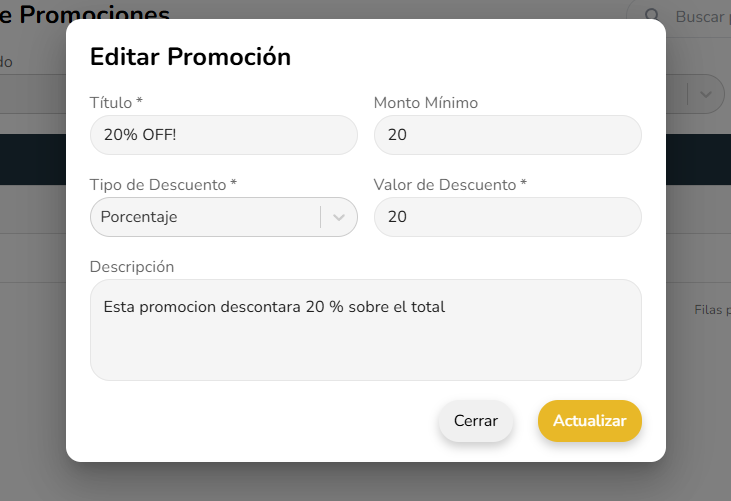Click the 'Editar Promoción' dialog heading

(x=190, y=57)
